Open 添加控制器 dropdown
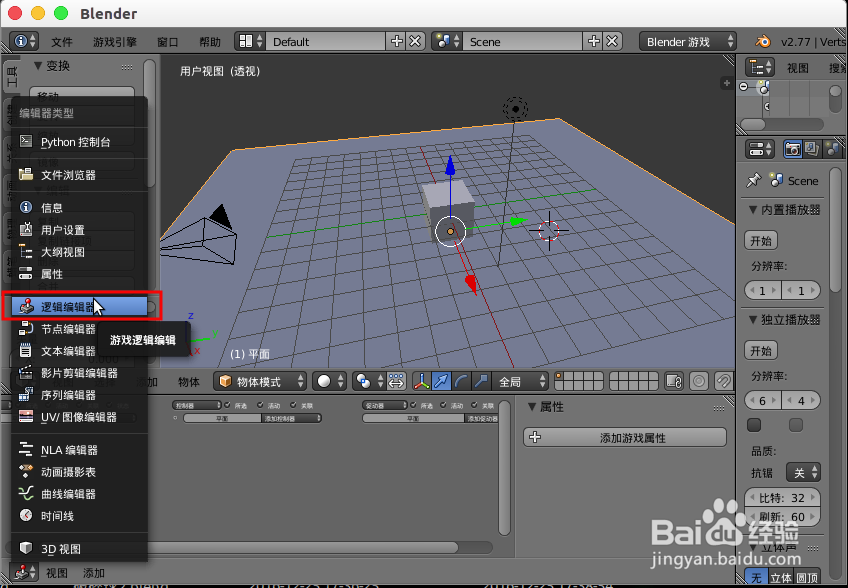The height and width of the screenshot is (588, 848). click(x=292, y=418)
